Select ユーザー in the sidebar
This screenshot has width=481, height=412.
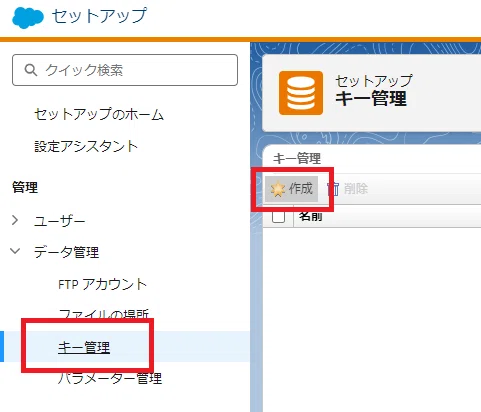(x=60, y=221)
